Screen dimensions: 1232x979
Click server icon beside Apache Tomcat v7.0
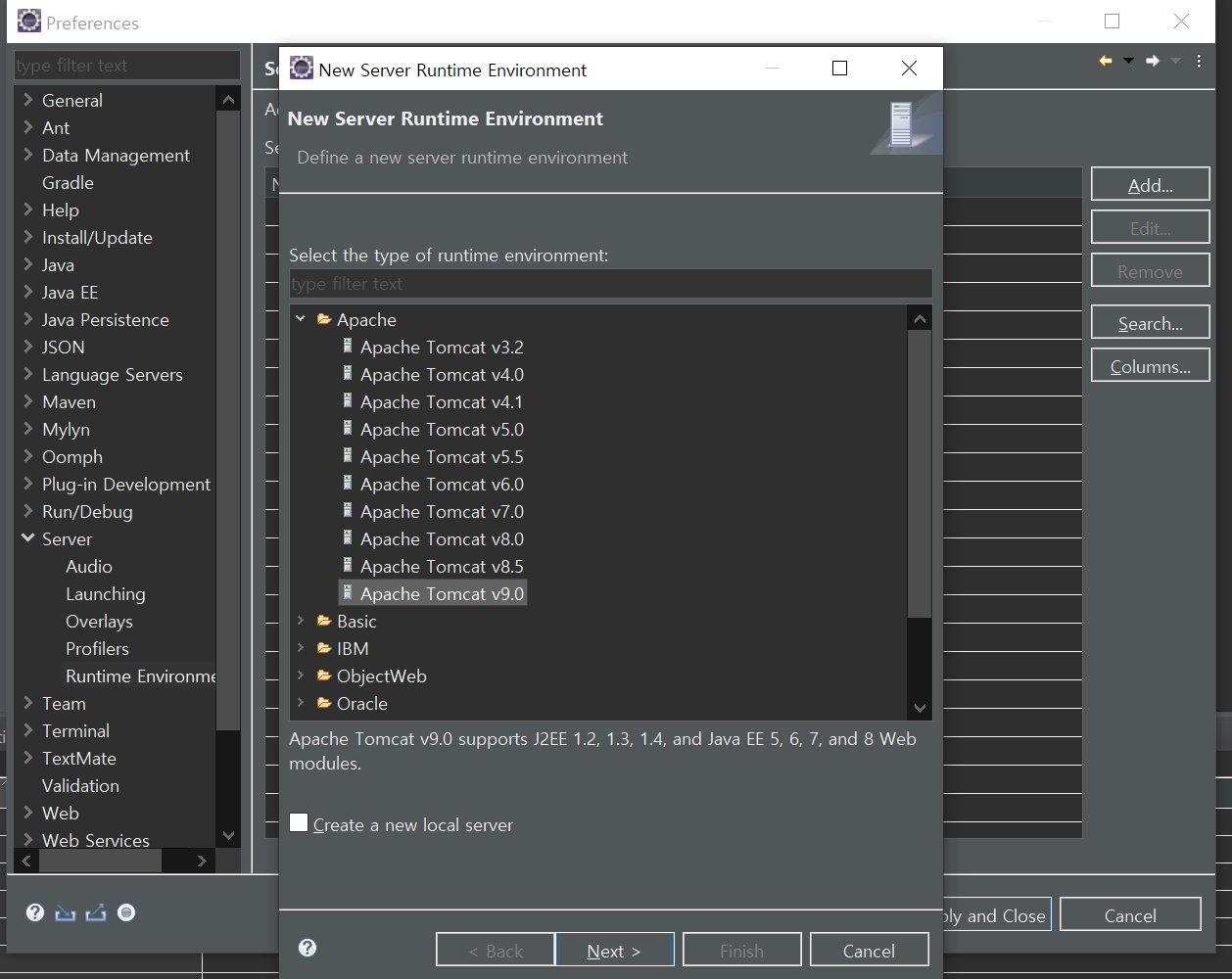coord(348,510)
